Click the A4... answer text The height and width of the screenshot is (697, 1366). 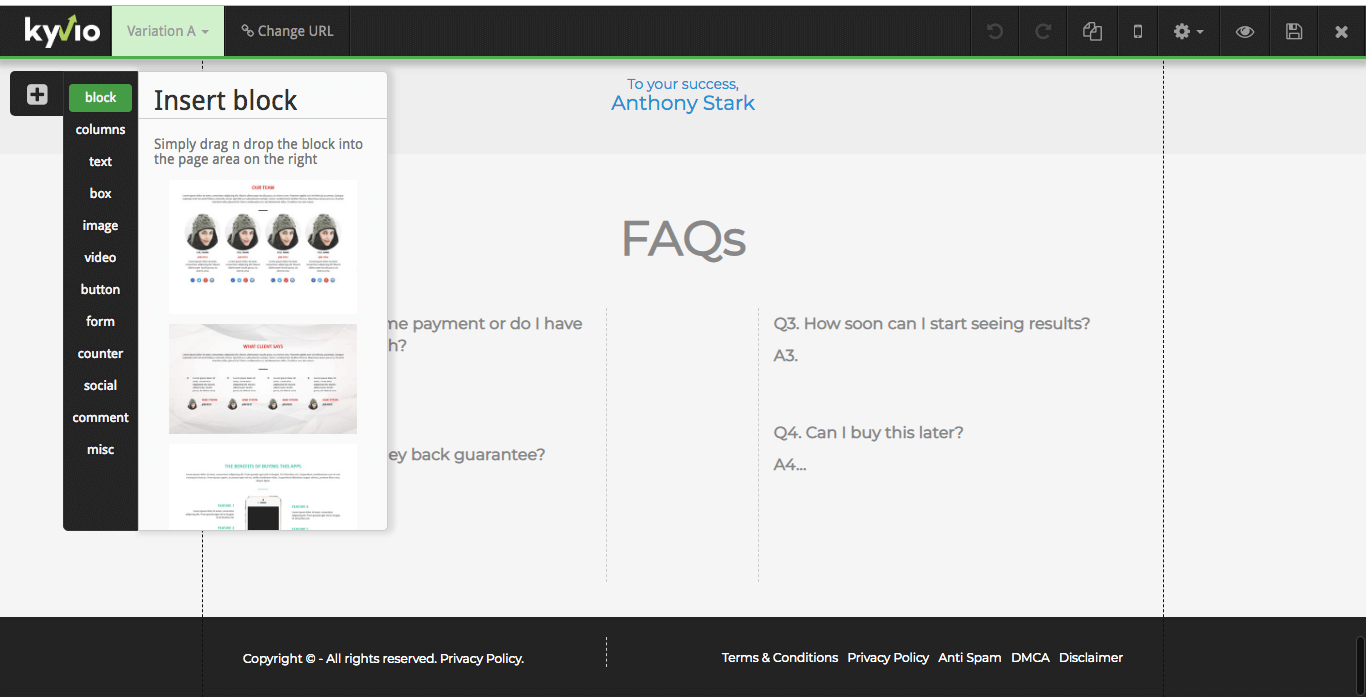tap(790, 464)
